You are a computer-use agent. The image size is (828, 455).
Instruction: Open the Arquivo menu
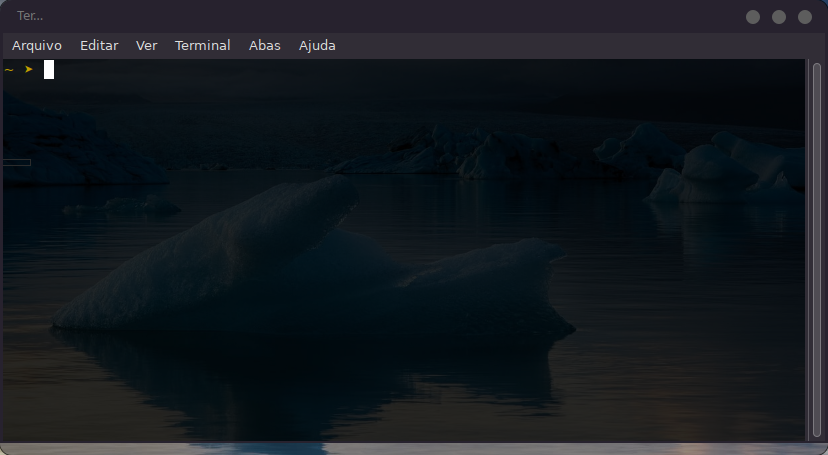coord(37,45)
